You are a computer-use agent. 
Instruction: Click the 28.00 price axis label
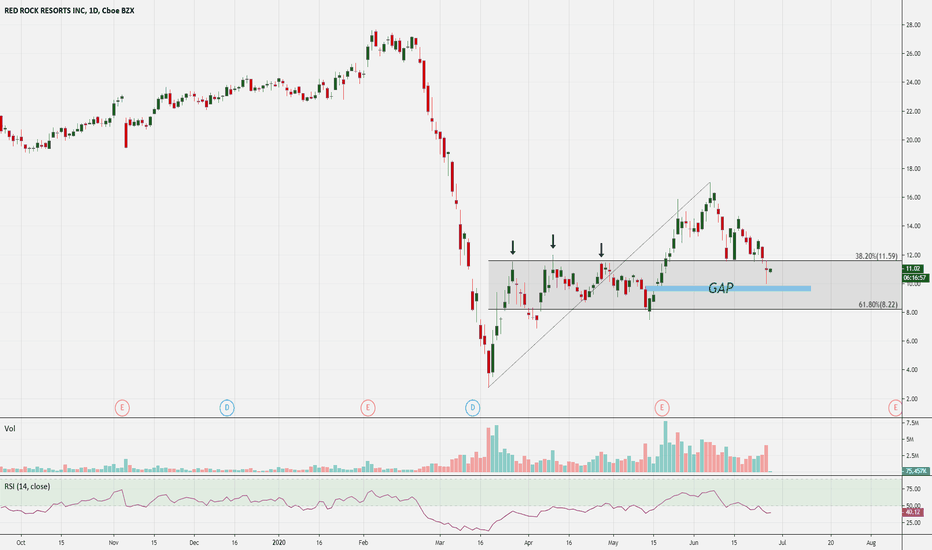click(913, 25)
